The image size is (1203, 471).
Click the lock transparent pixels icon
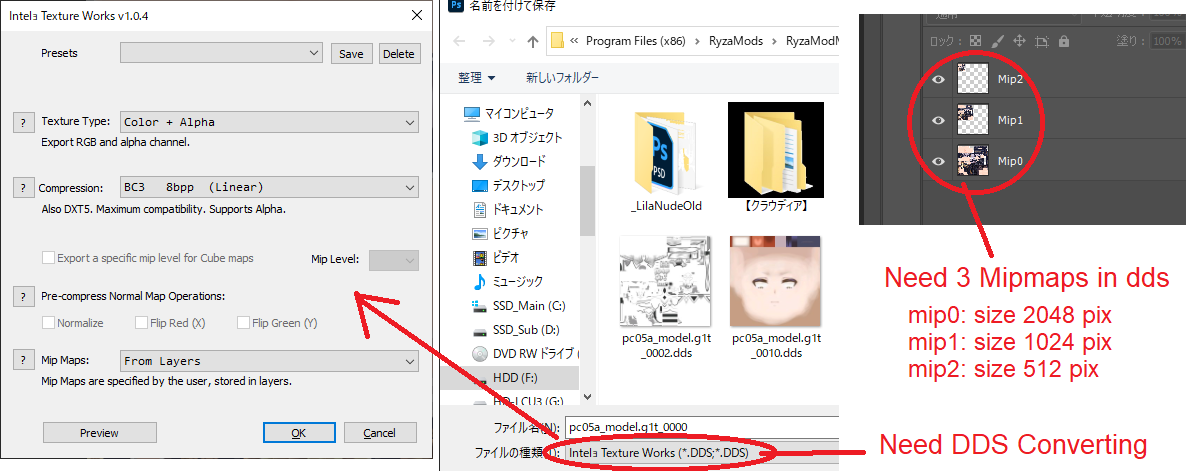[x=975, y=41]
